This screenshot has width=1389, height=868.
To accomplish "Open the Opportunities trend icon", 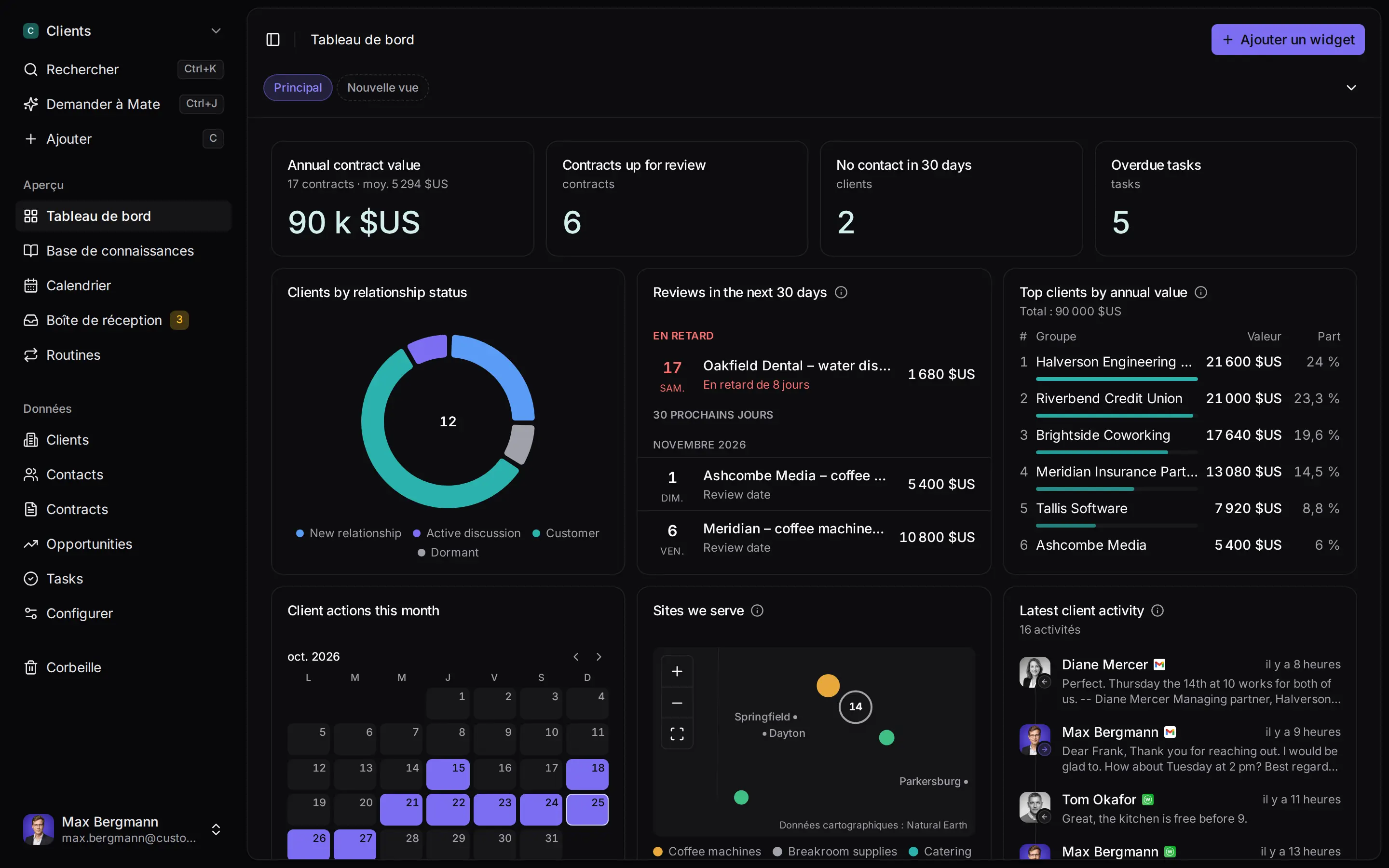I will tap(30, 544).
